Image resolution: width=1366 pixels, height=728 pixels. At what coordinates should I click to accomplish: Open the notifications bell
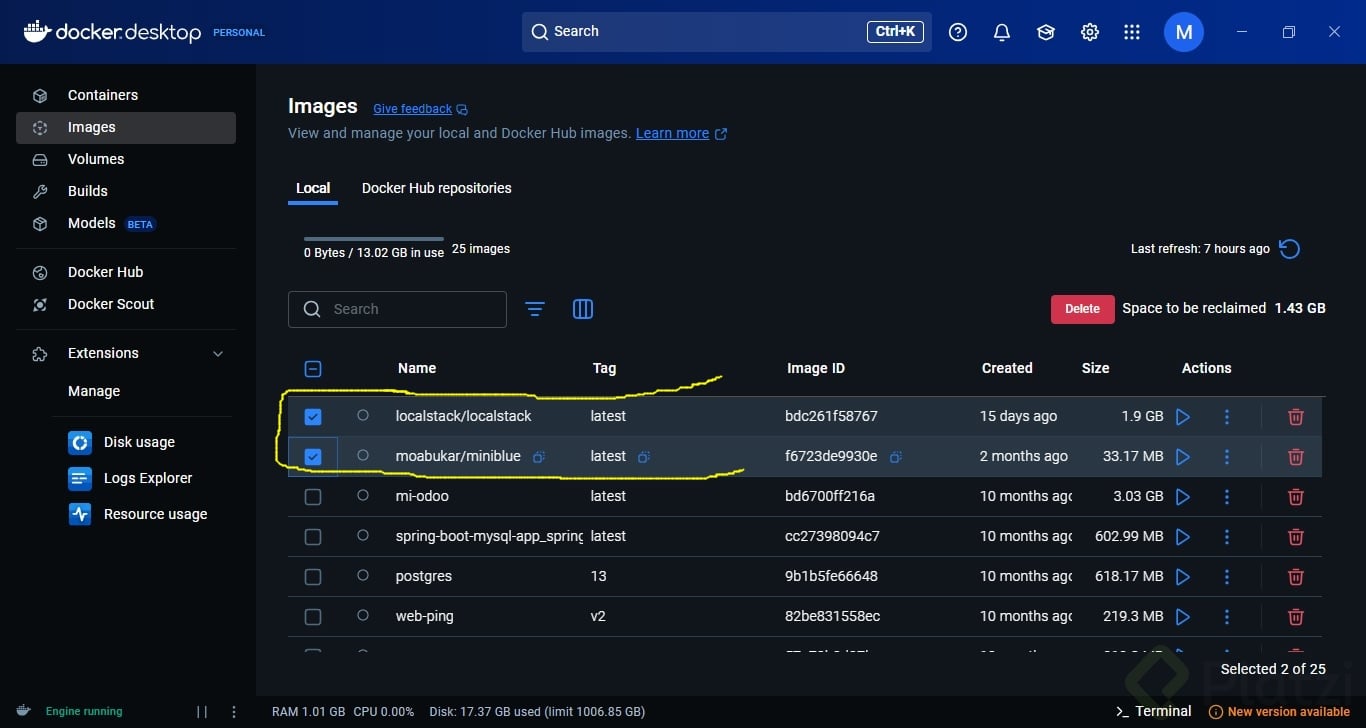(1002, 32)
